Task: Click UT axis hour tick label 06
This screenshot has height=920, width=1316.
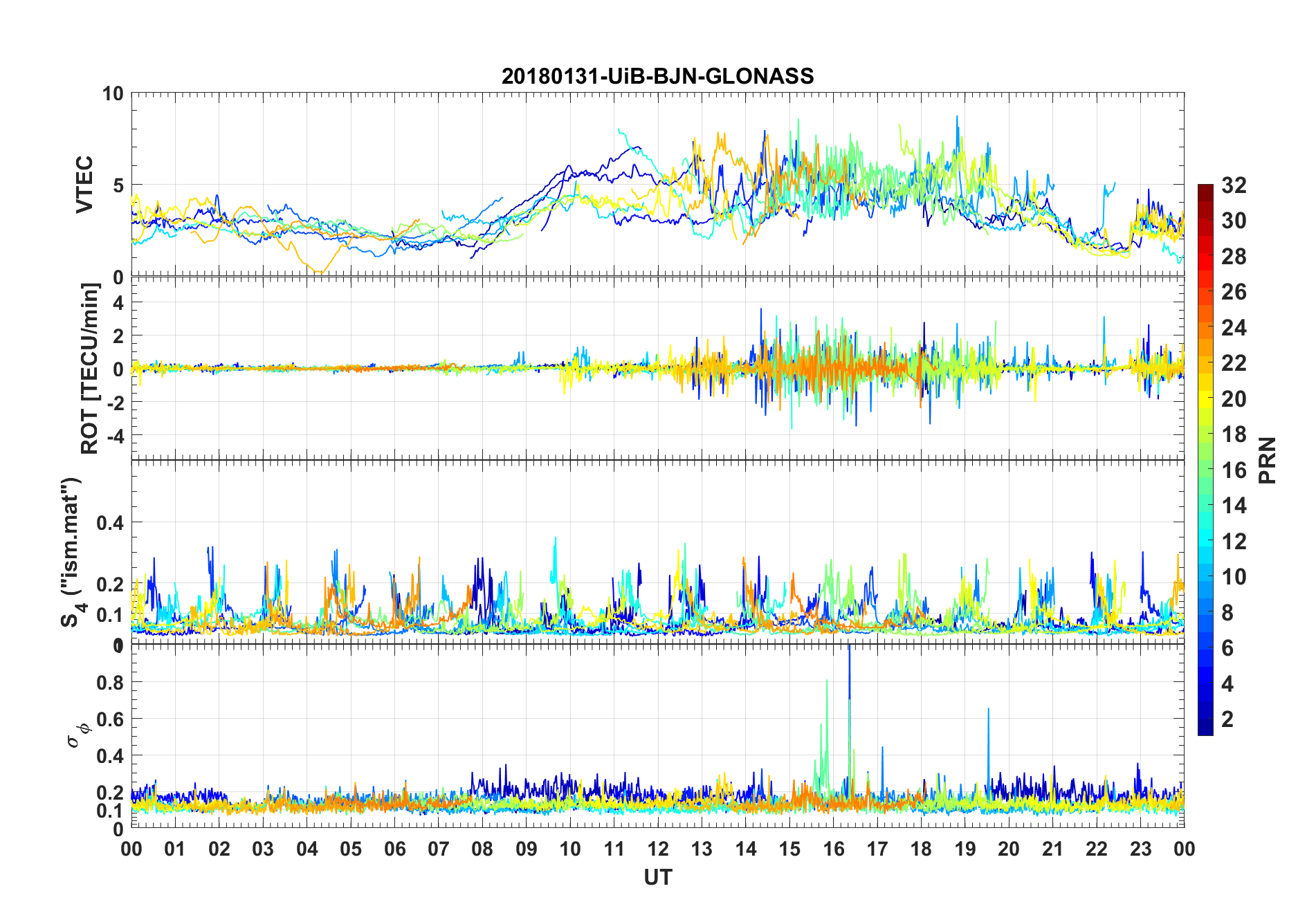Action: tap(394, 849)
